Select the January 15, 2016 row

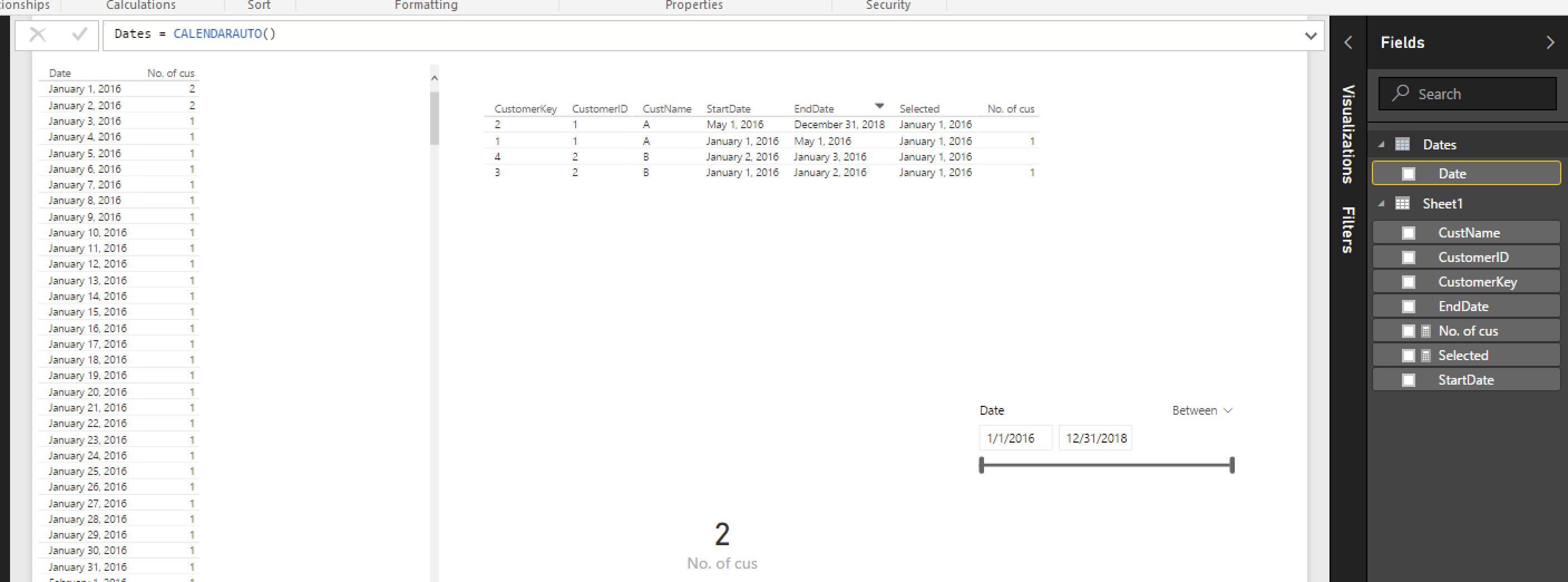tap(119, 312)
